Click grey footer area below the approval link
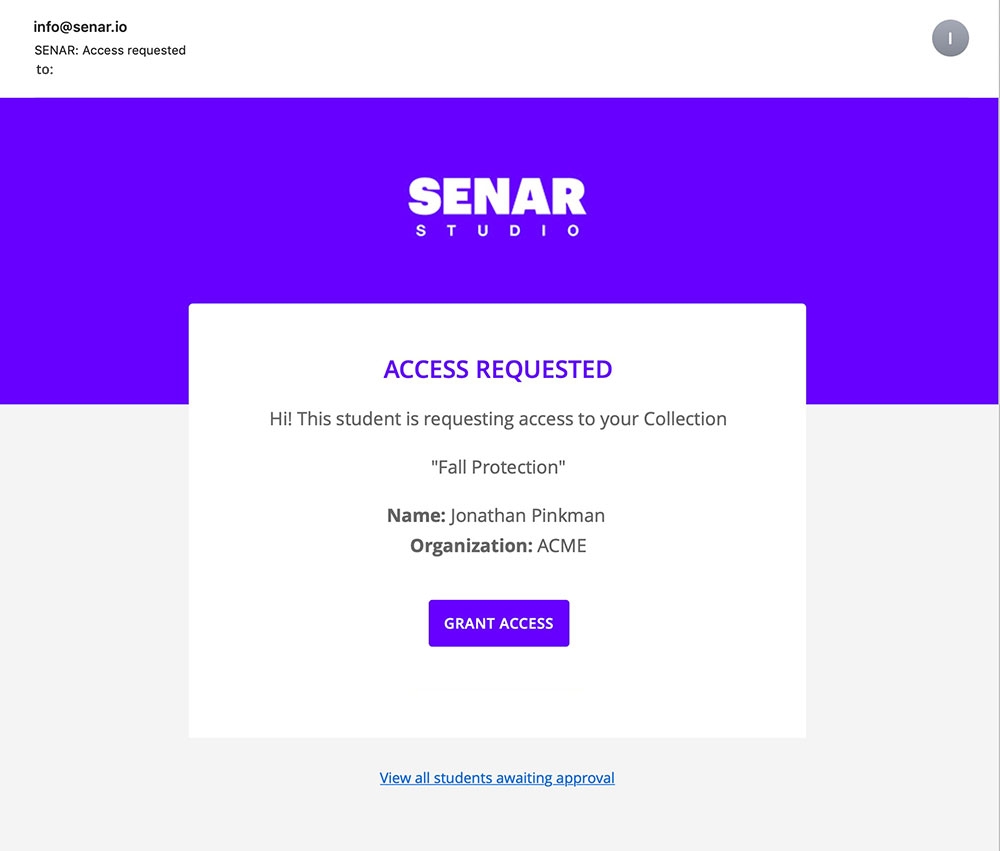Viewport: 1000px width, 851px height. click(497, 820)
